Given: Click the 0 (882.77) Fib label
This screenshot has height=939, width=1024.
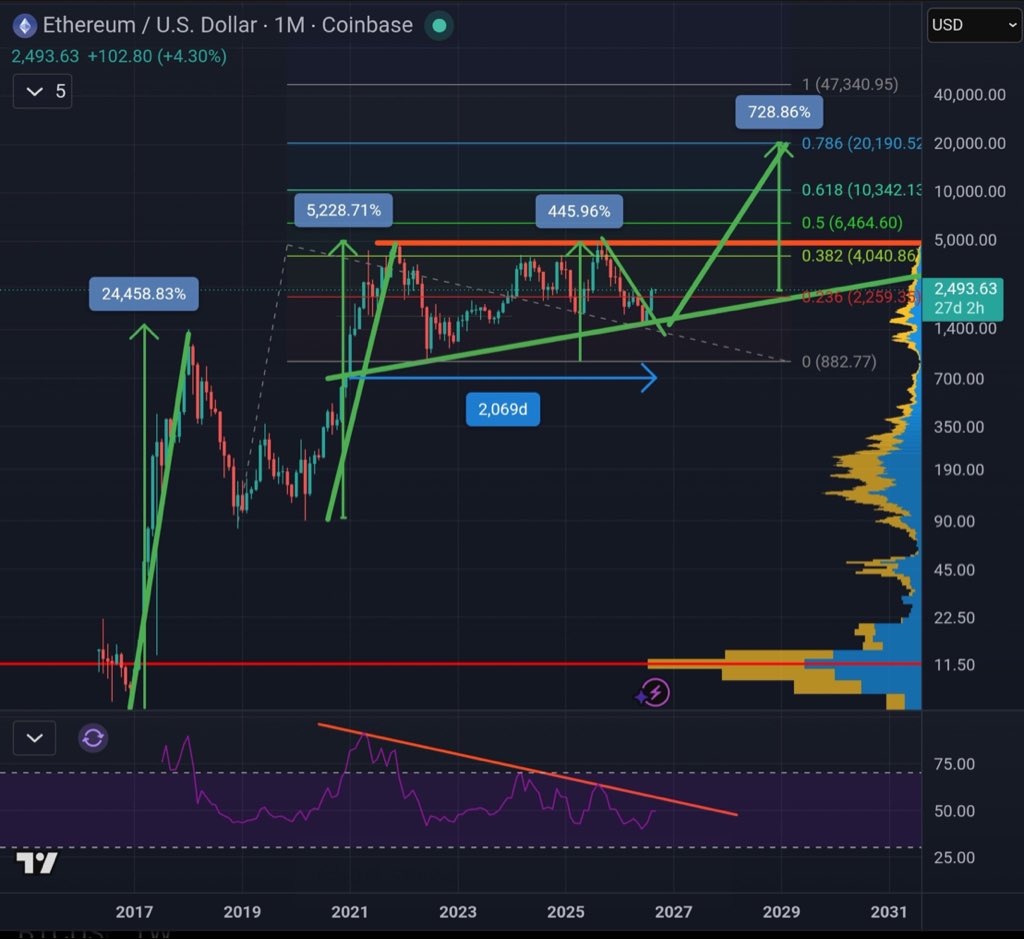Looking at the screenshot, I should click(x=839, y=361).
